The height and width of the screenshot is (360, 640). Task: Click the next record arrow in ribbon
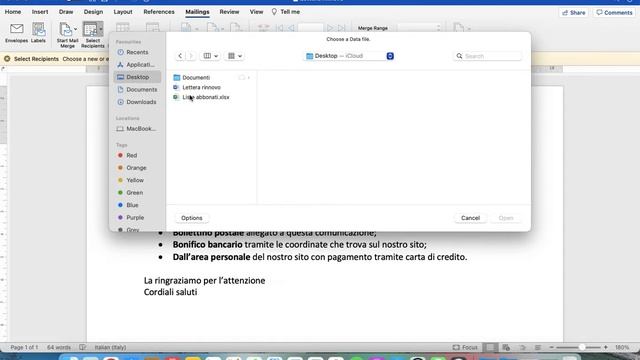point(330,28)
